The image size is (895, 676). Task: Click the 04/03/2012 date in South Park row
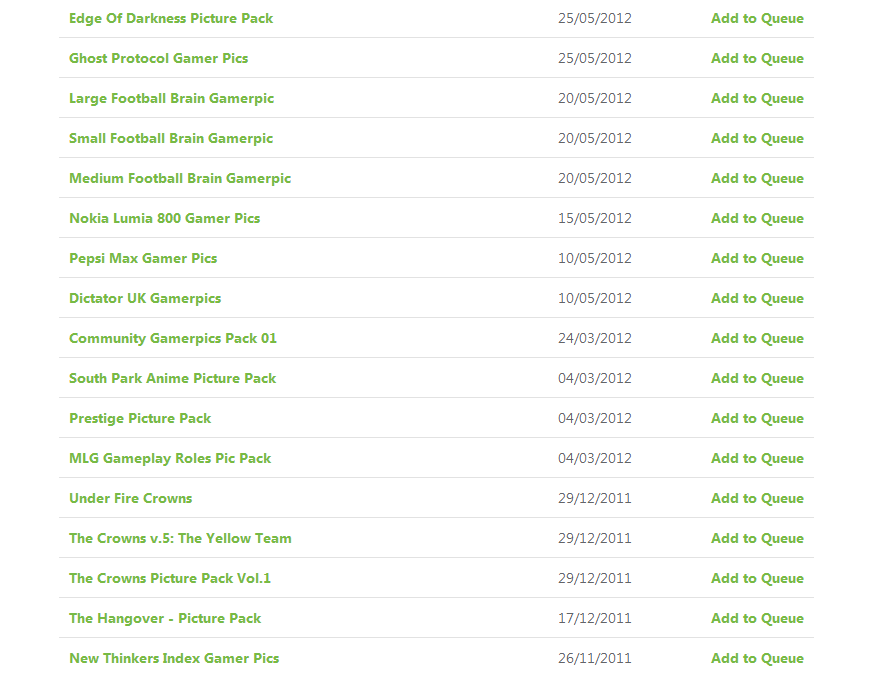tap(595, 378)
